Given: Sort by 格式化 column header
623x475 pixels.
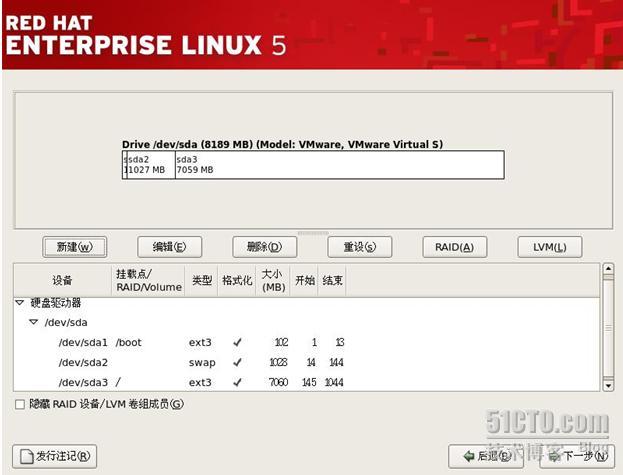Looking at the screenshot, I should point(237,280).
